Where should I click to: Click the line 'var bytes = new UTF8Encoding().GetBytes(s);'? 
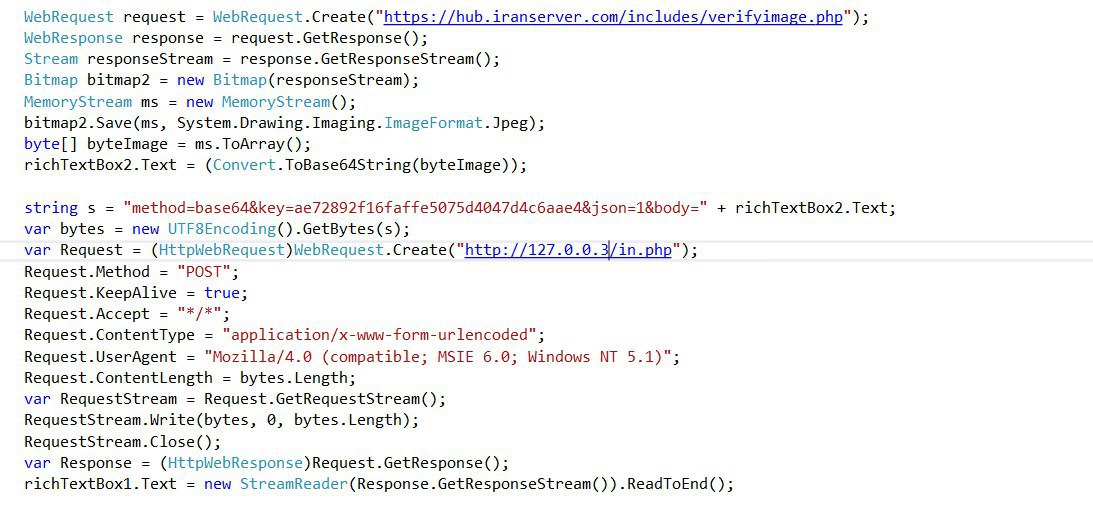217,229
